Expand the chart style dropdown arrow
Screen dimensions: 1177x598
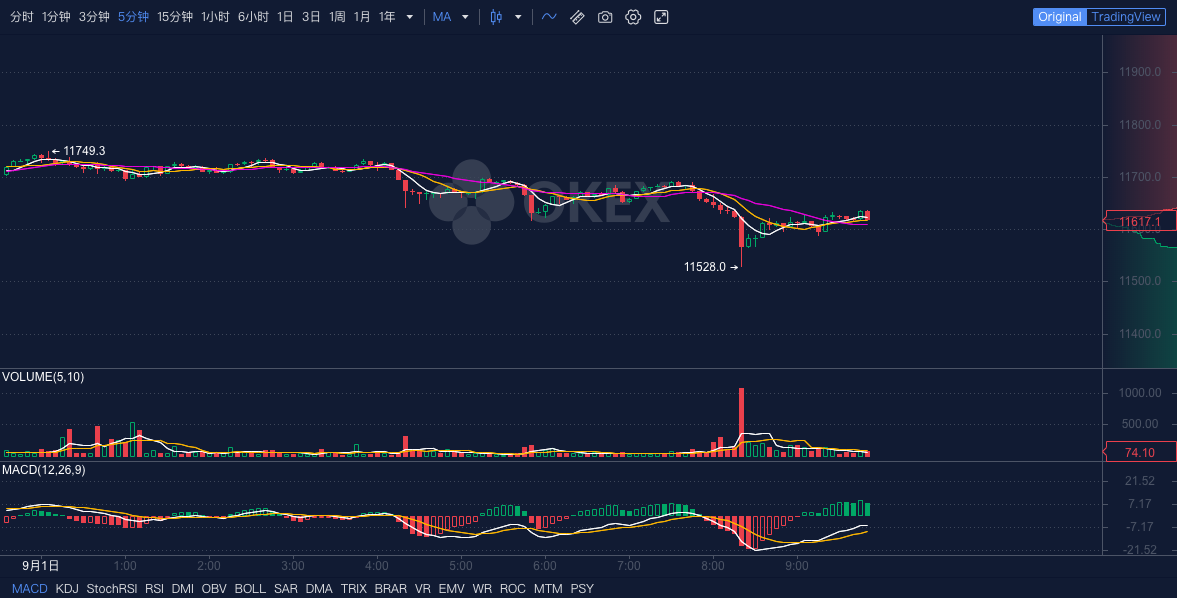click(x=518, y=17)
